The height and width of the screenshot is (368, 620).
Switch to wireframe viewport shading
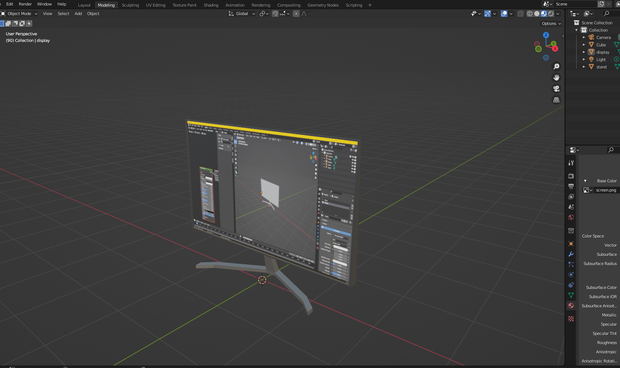529,13
